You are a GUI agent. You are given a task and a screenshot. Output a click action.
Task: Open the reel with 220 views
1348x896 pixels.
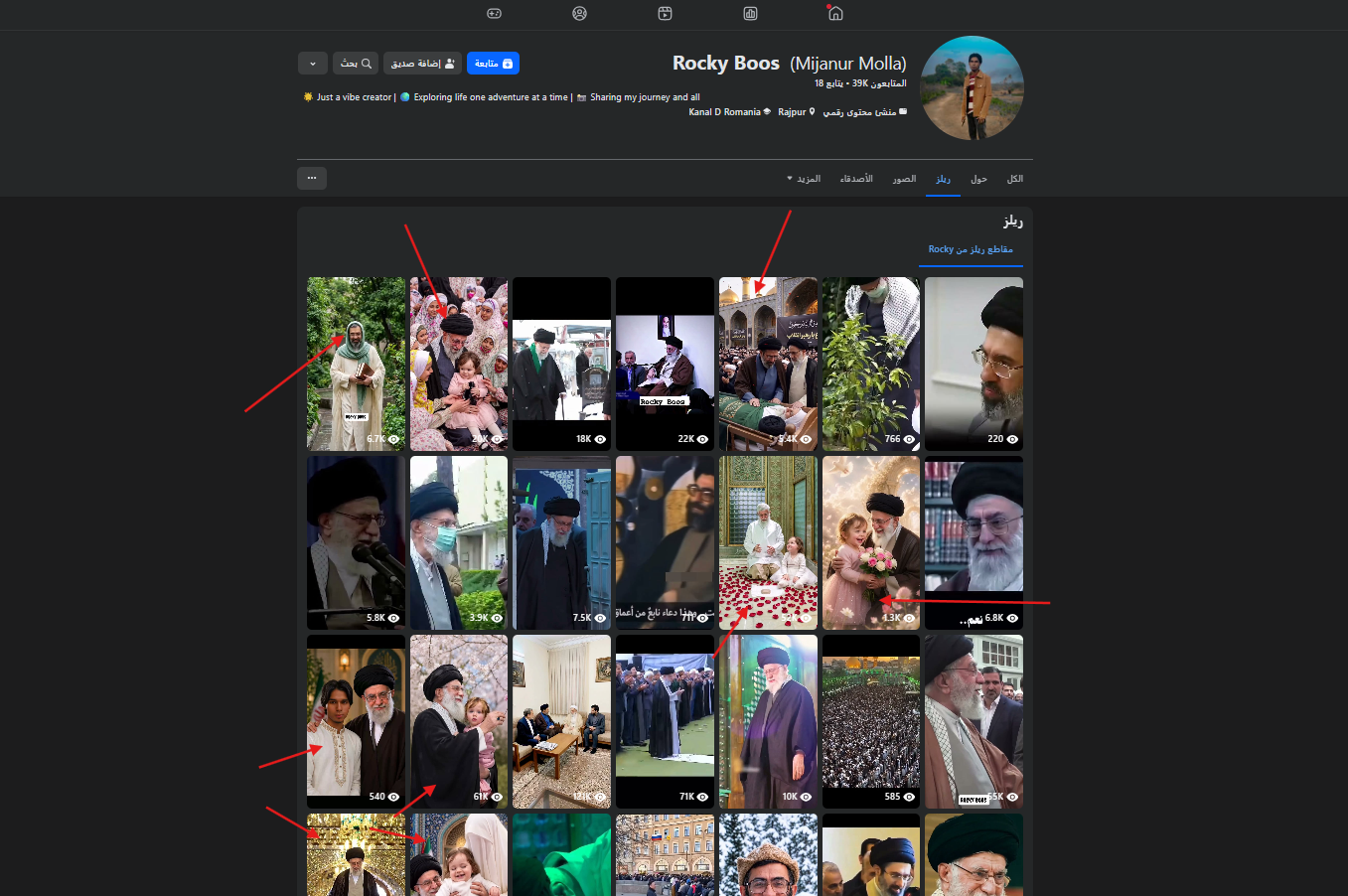pyautogui.click(x=974, y=364)
